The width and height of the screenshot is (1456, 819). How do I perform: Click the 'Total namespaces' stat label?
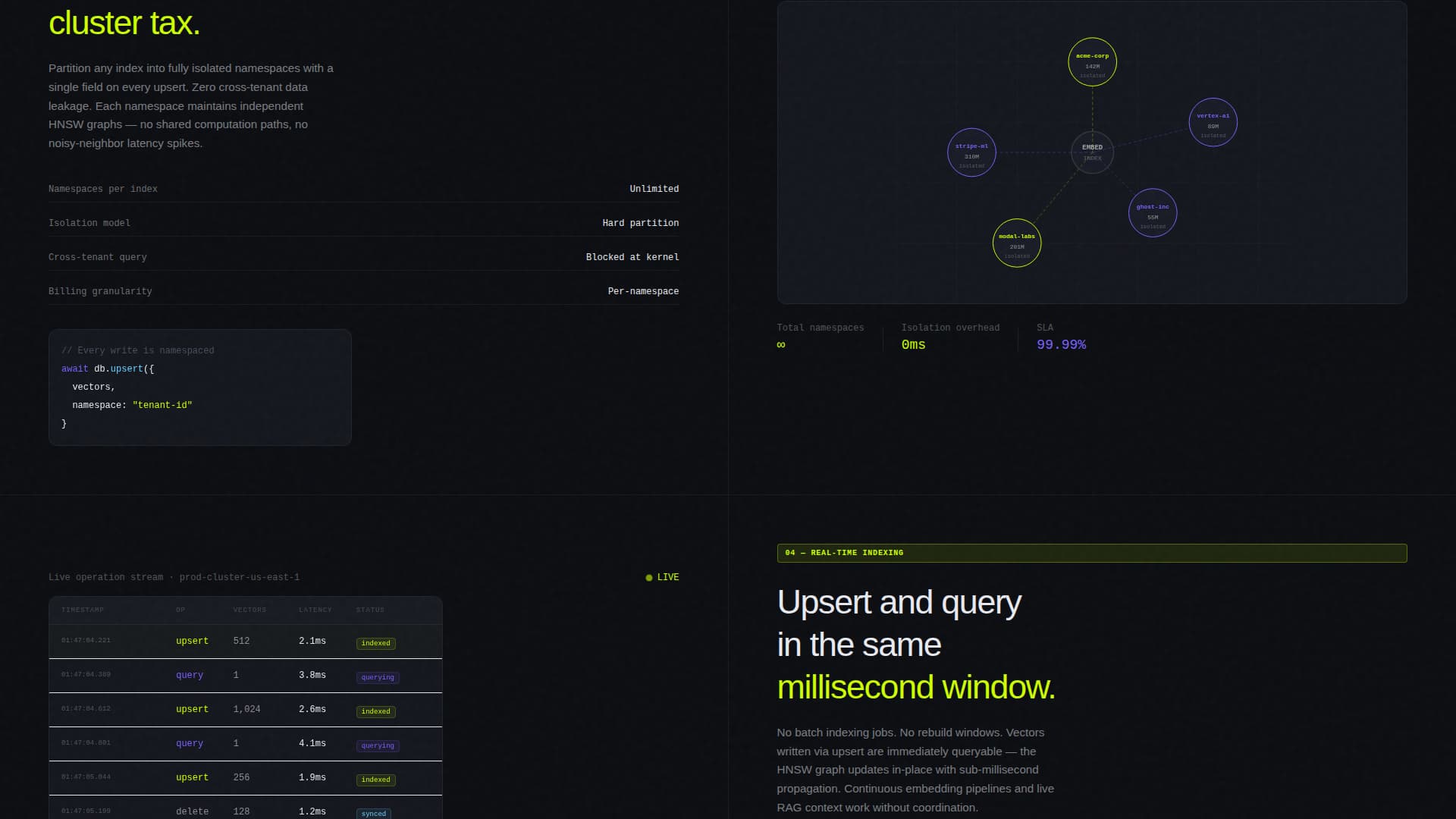[821, 328]
